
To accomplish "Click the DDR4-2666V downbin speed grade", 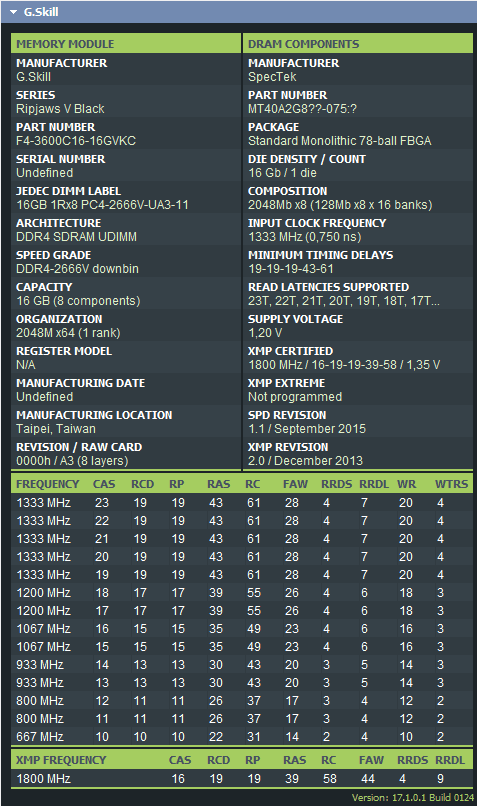I will click(x=78, y=269).
